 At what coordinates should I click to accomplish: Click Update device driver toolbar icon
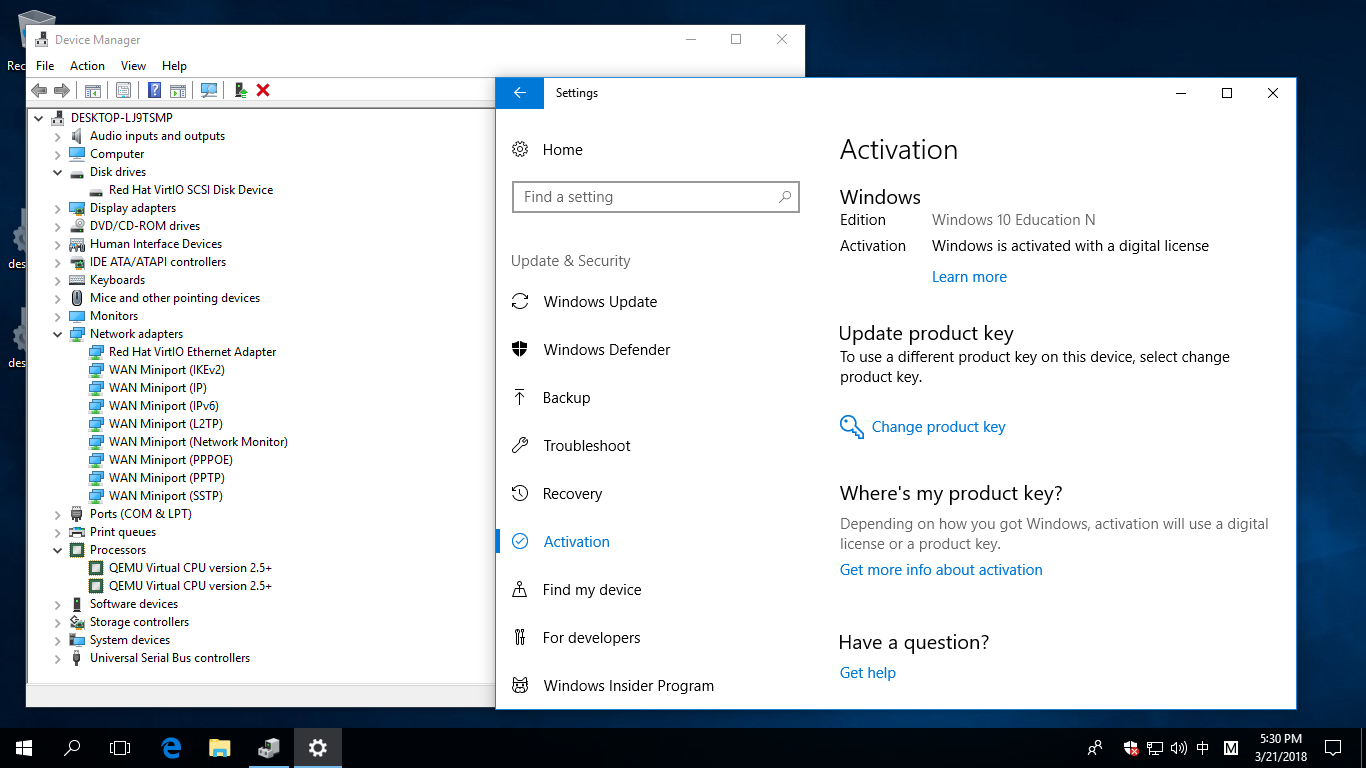(x=241, y=90)
